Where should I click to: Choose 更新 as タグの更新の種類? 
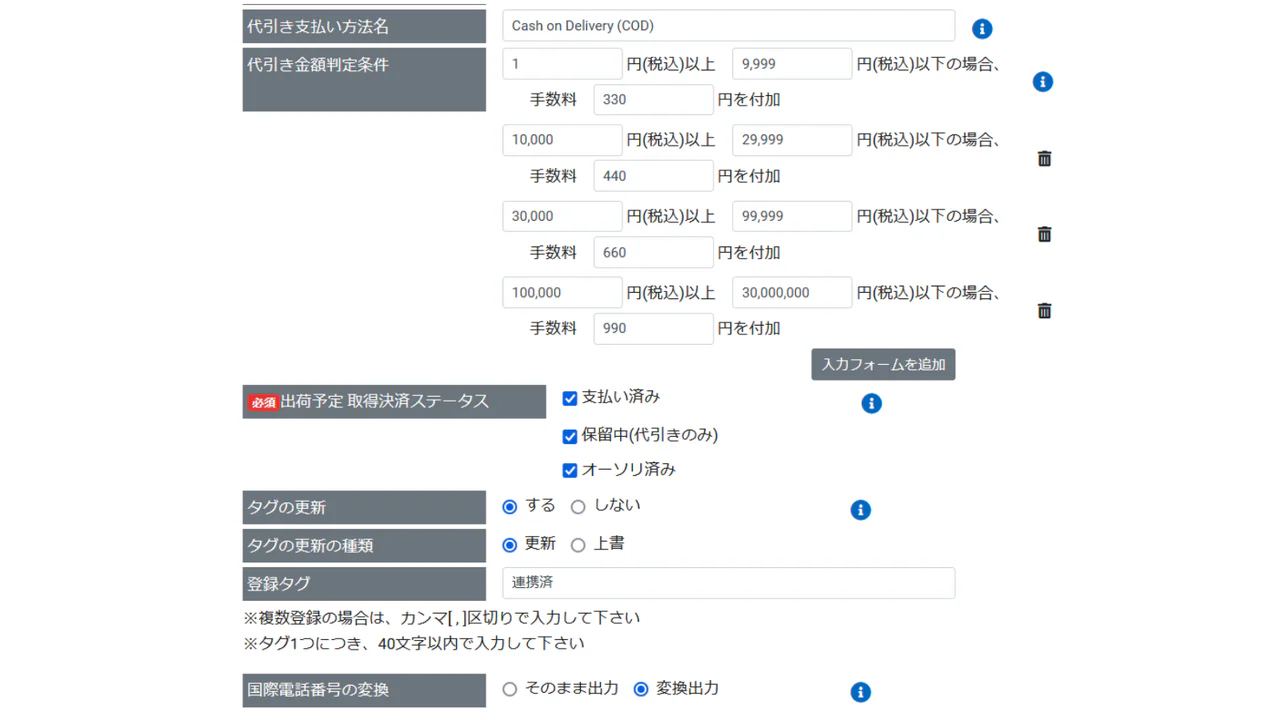point(510,545)
